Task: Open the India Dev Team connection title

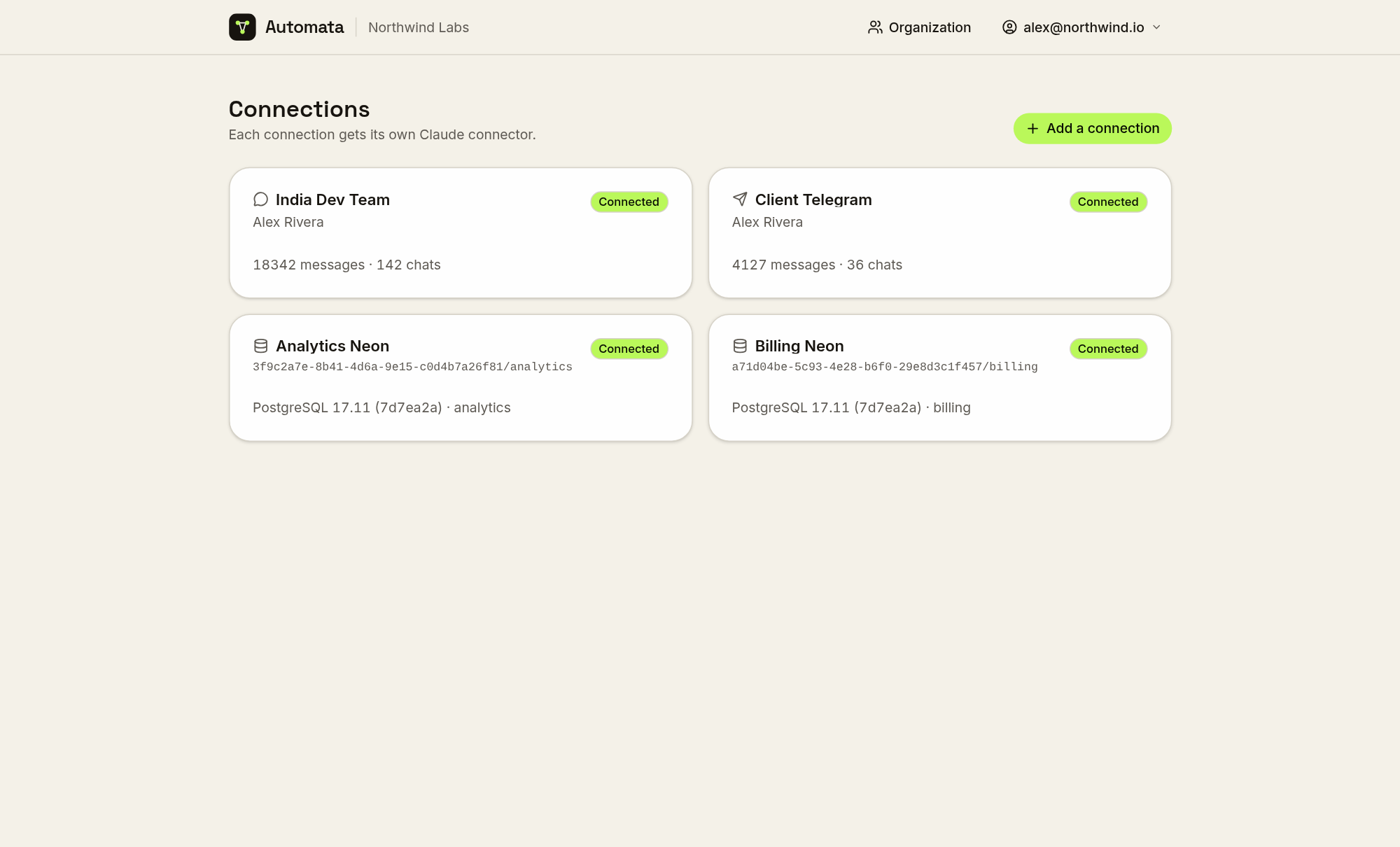Action: coord(332,199)
